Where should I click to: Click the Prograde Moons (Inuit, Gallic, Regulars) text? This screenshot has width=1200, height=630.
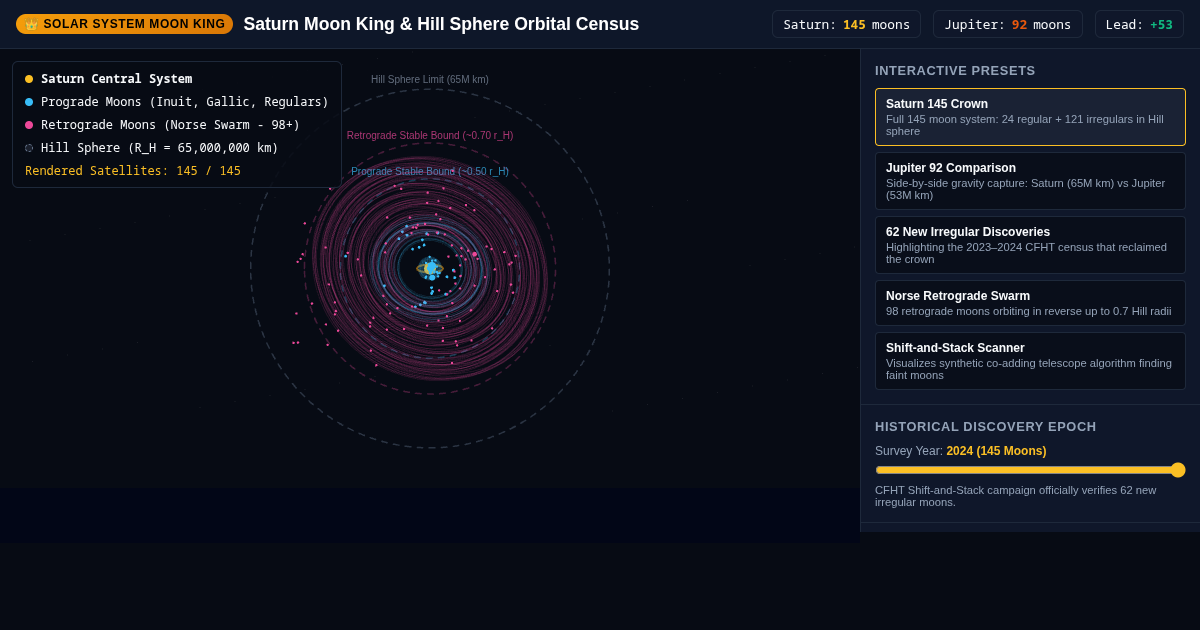(x=185, y=102)
